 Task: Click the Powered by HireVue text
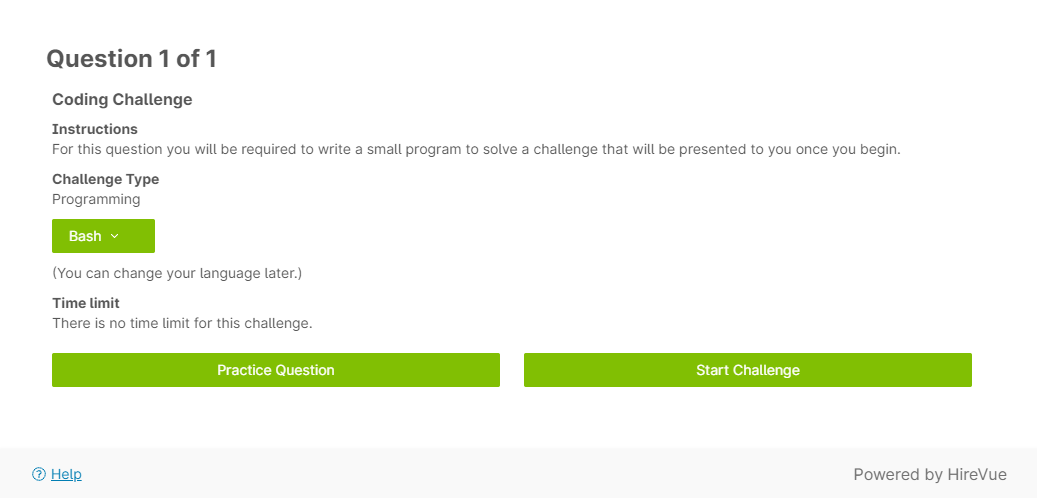click(x=930, y=474)
